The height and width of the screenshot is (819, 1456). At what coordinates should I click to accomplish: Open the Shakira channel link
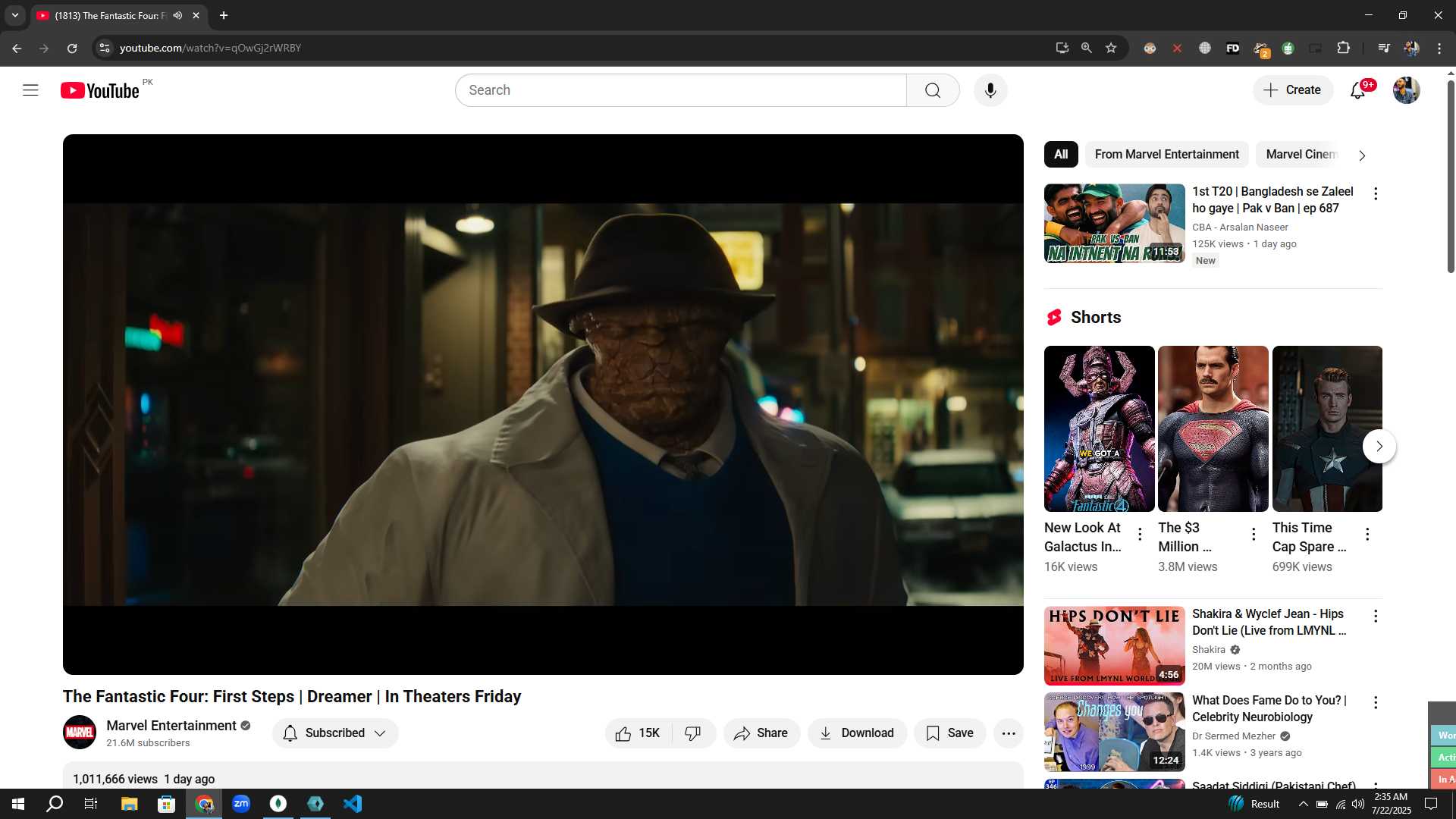point(1208,650)
